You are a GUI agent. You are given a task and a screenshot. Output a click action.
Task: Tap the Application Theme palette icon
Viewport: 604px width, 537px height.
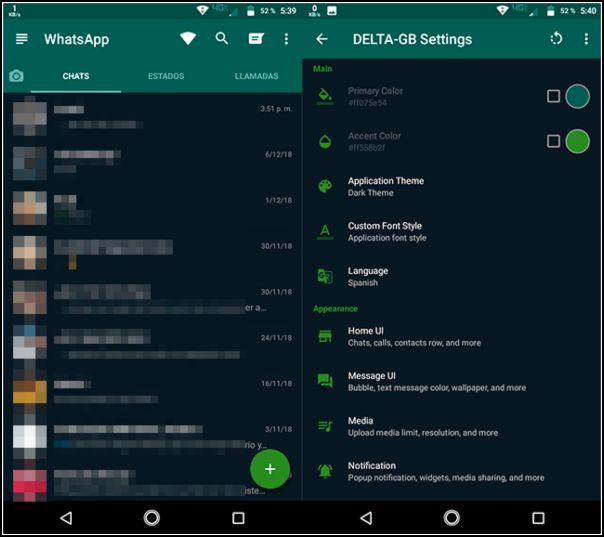(325, 186)
